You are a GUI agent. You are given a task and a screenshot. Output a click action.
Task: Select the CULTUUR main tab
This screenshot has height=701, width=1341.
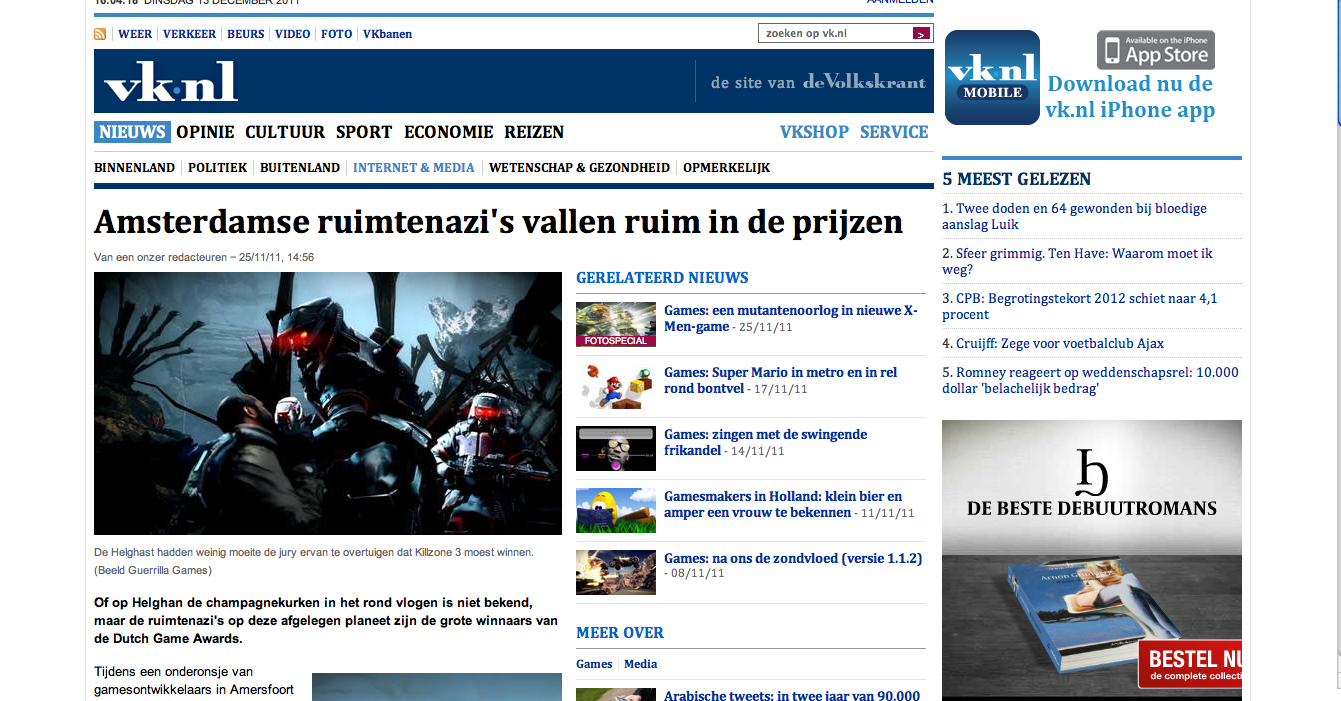(285, 132)
